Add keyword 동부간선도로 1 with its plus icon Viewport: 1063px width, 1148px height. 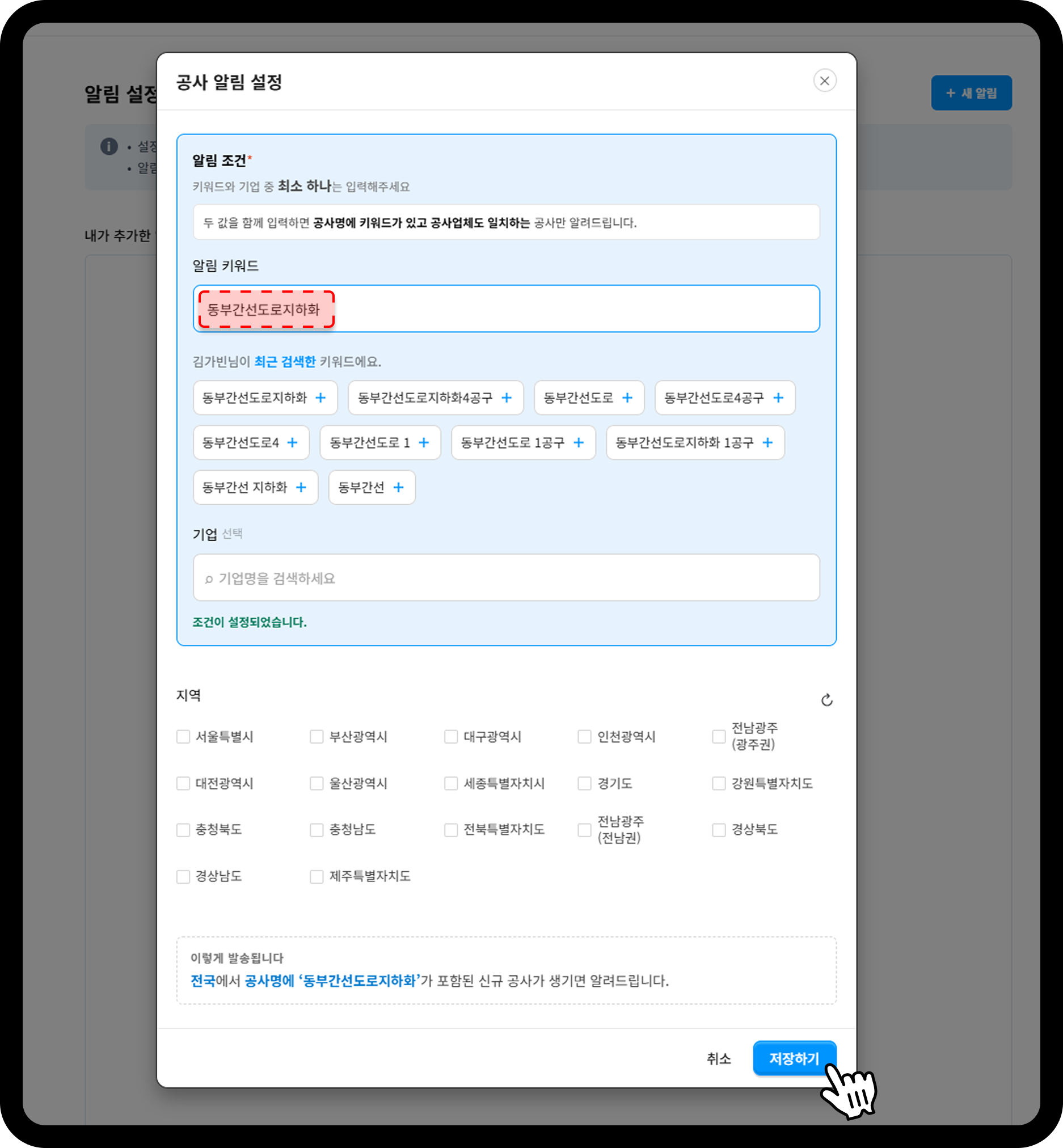pos(423,442)
